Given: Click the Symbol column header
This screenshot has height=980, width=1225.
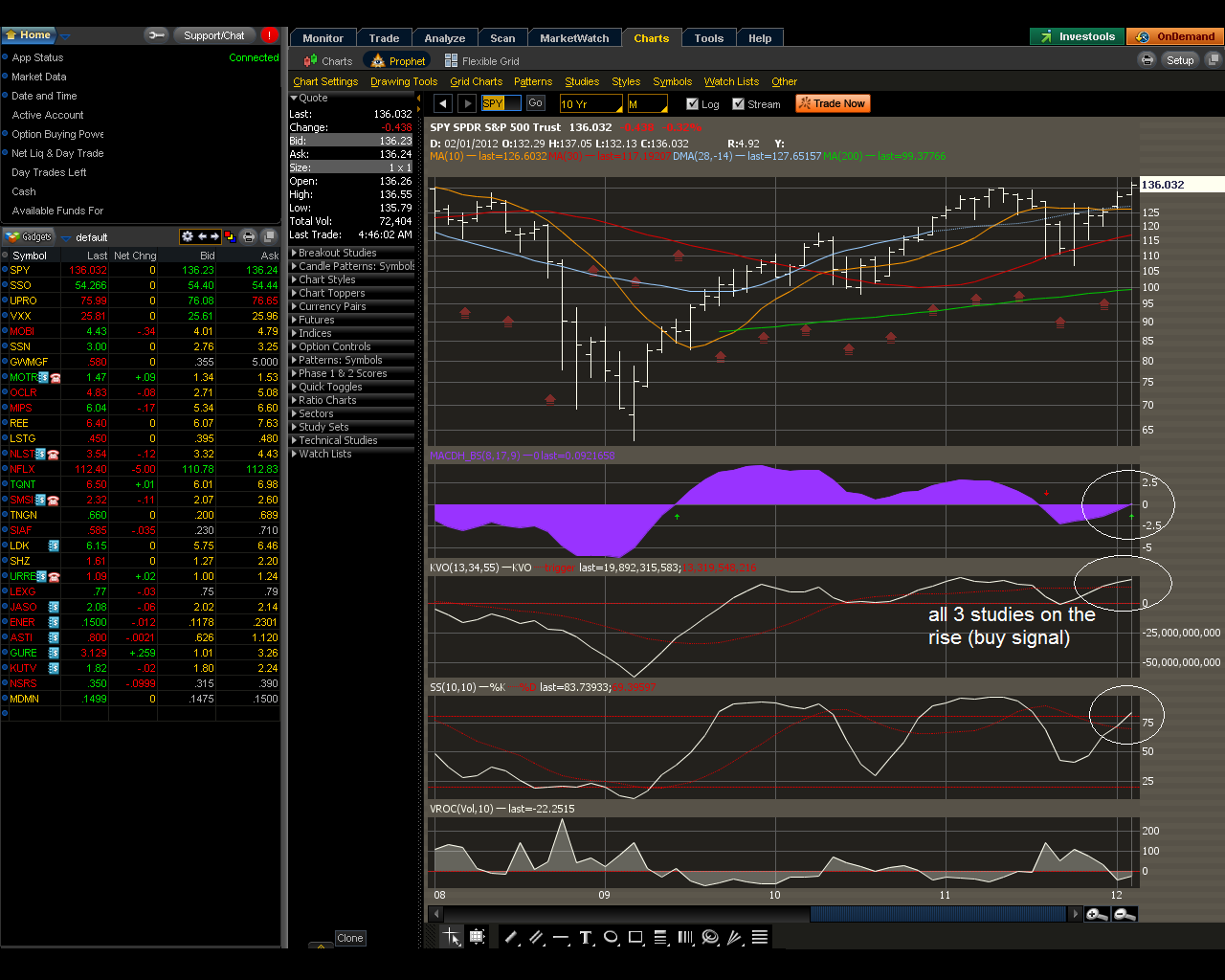Looking at the screenshot, I should pyautogui.click(x=30, y=256).
